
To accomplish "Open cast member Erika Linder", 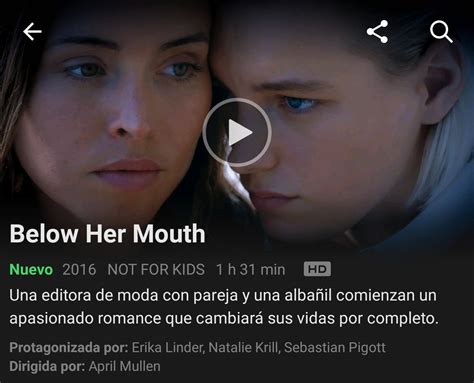I will tap(167, 347).
